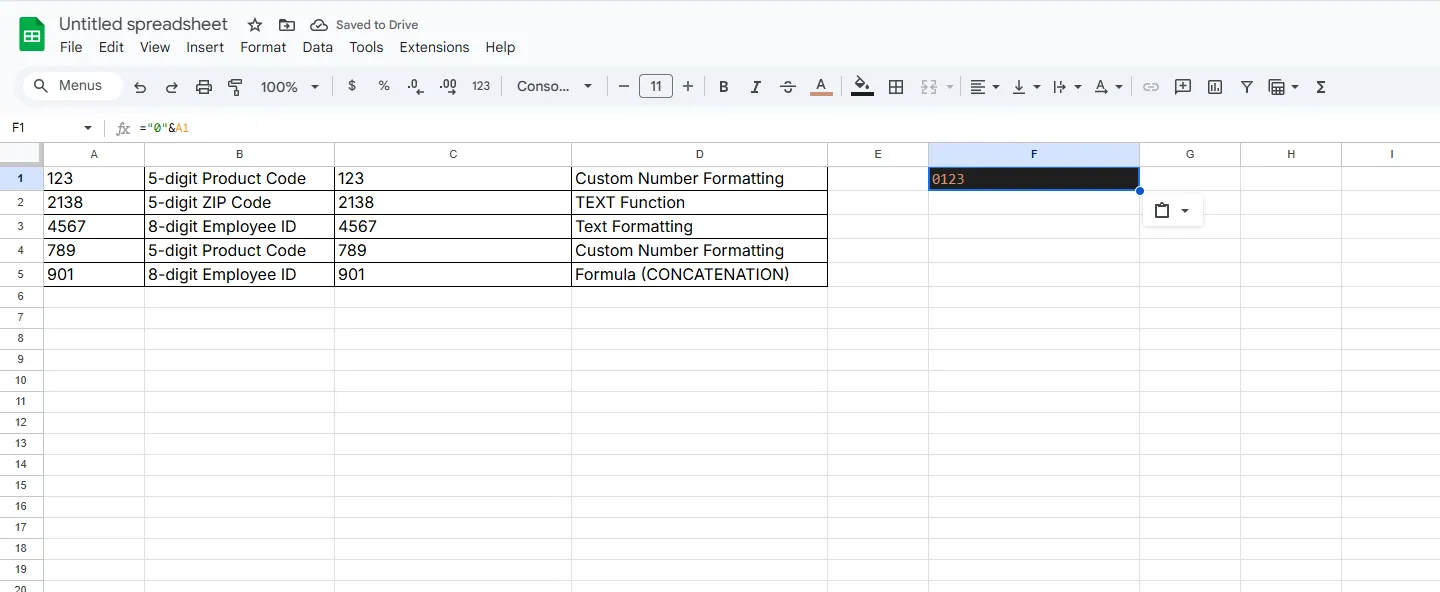Viewport: 1440px width, 592px height.
Task: Open the Extensions menu
Action: 434,47
